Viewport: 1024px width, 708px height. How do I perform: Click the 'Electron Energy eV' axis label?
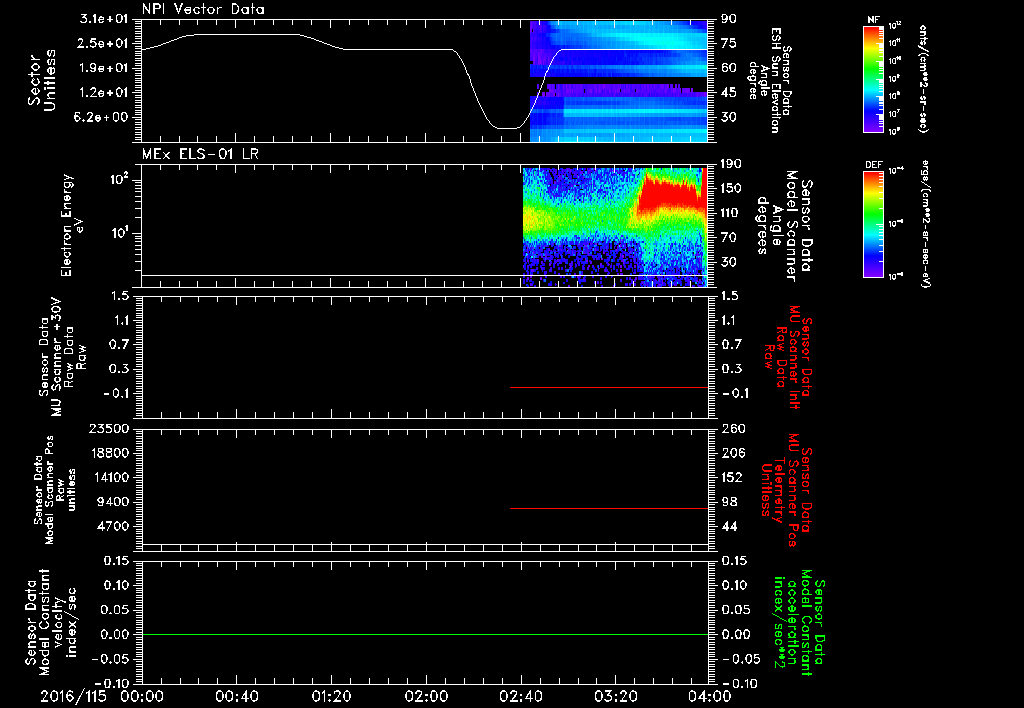pos(72,226)
